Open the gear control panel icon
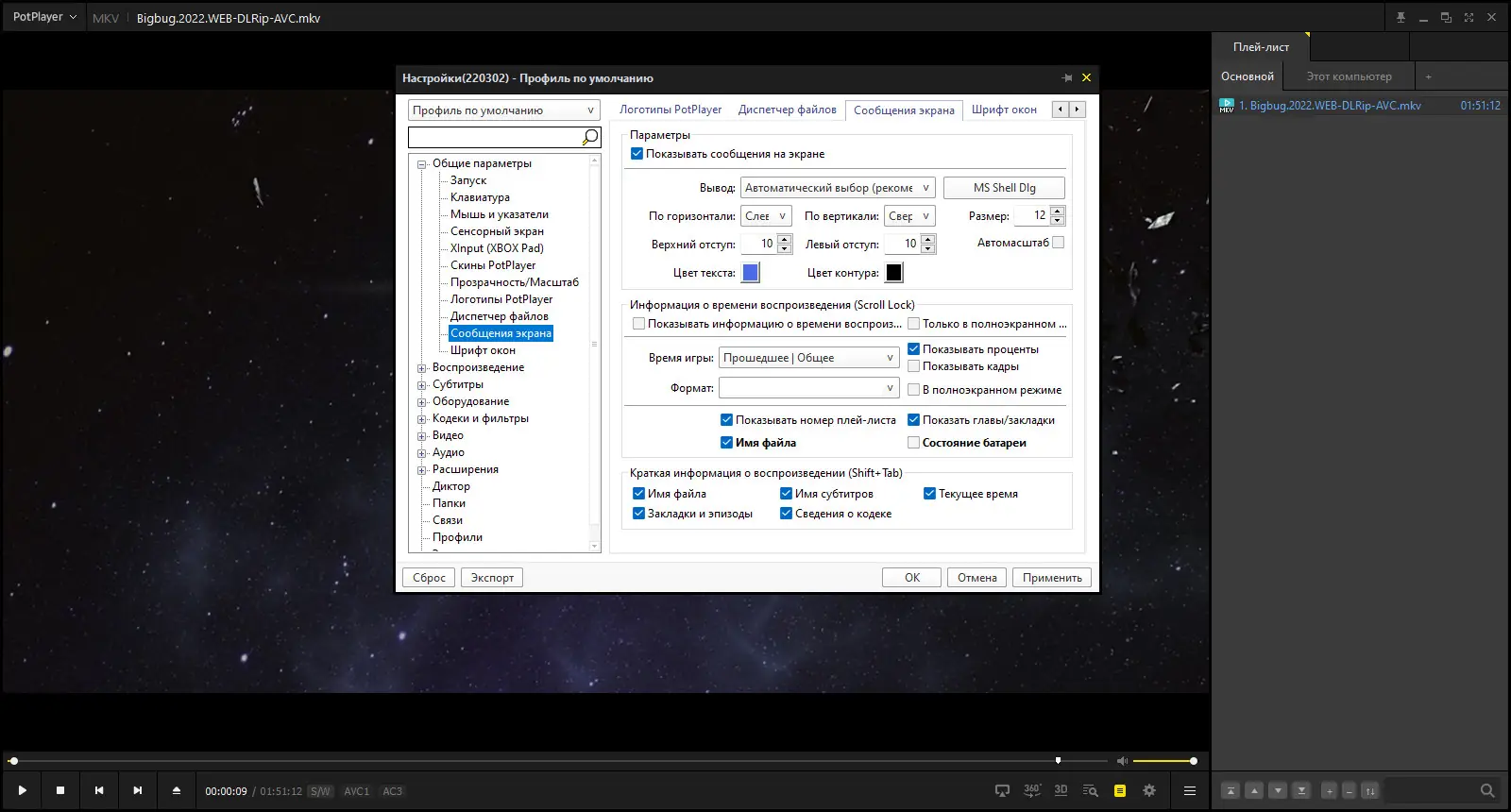1511x812 pixels. click(x=1149, y=790)
